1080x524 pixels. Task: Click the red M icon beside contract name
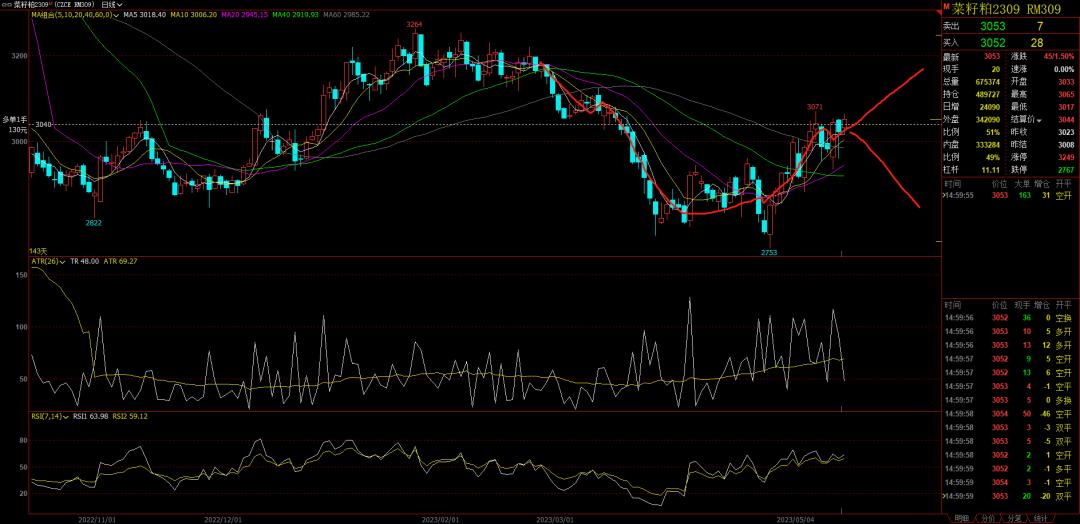948,7
